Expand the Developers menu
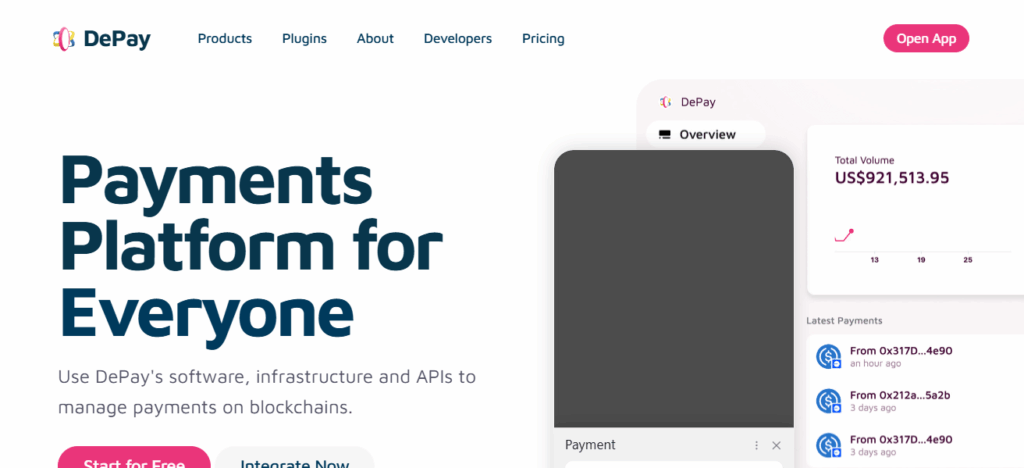The image size is (1024, 468). [x=457, y=39]
